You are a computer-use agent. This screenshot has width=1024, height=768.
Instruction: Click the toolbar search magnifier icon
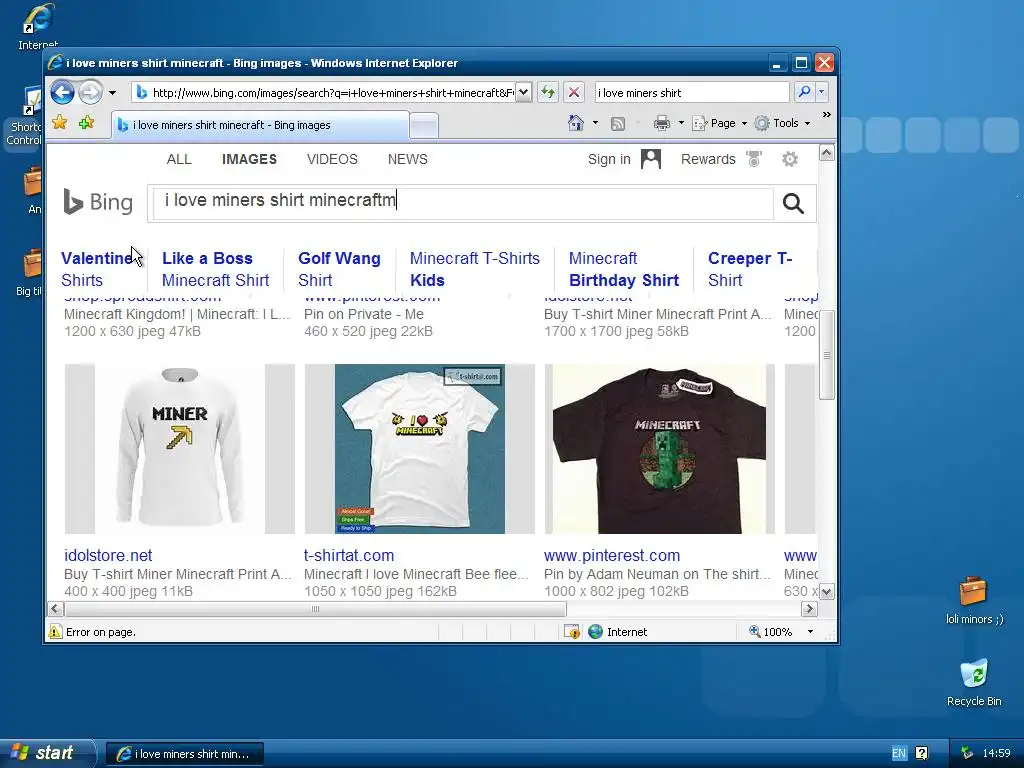pos(804,92)
